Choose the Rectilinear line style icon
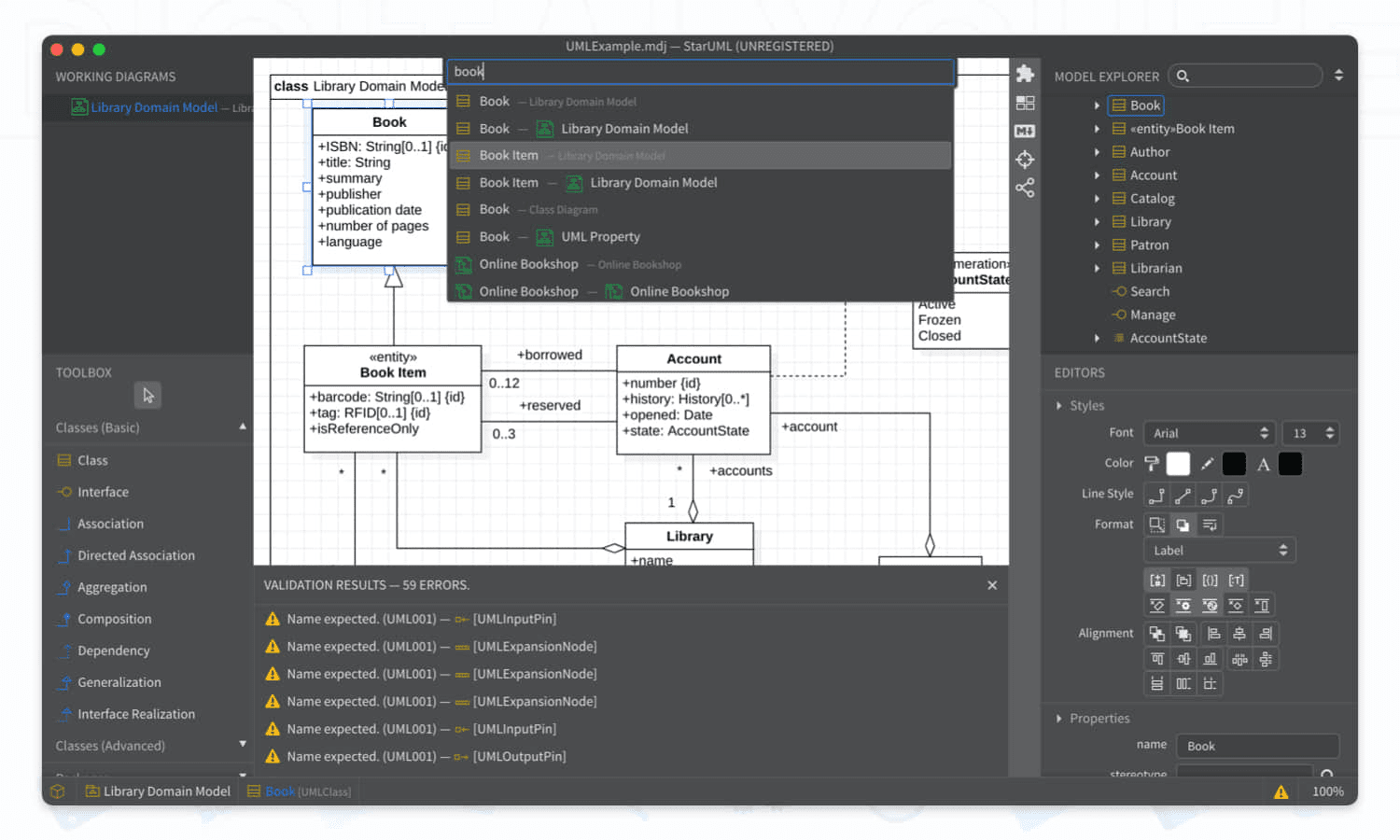The width and height of the screenshot is (1400, 840). point(1156,496)
